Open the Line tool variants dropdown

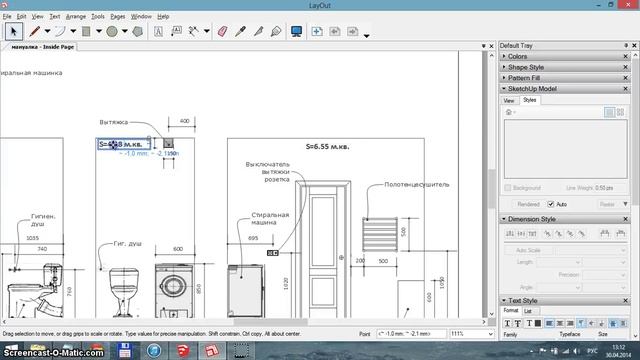[47, 31]
